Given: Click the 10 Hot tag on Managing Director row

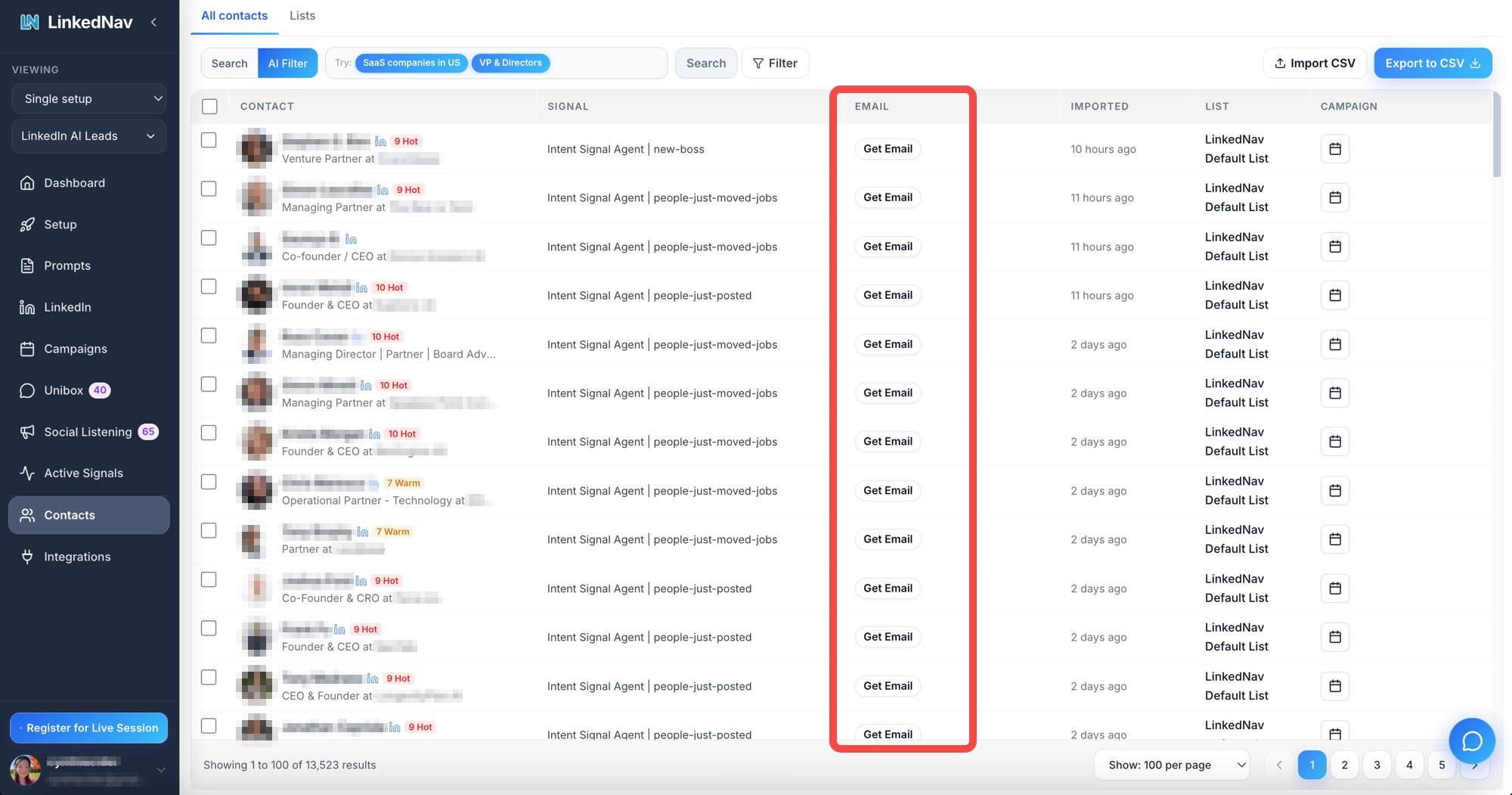Looking at the screenshot, I should [386, 337].
